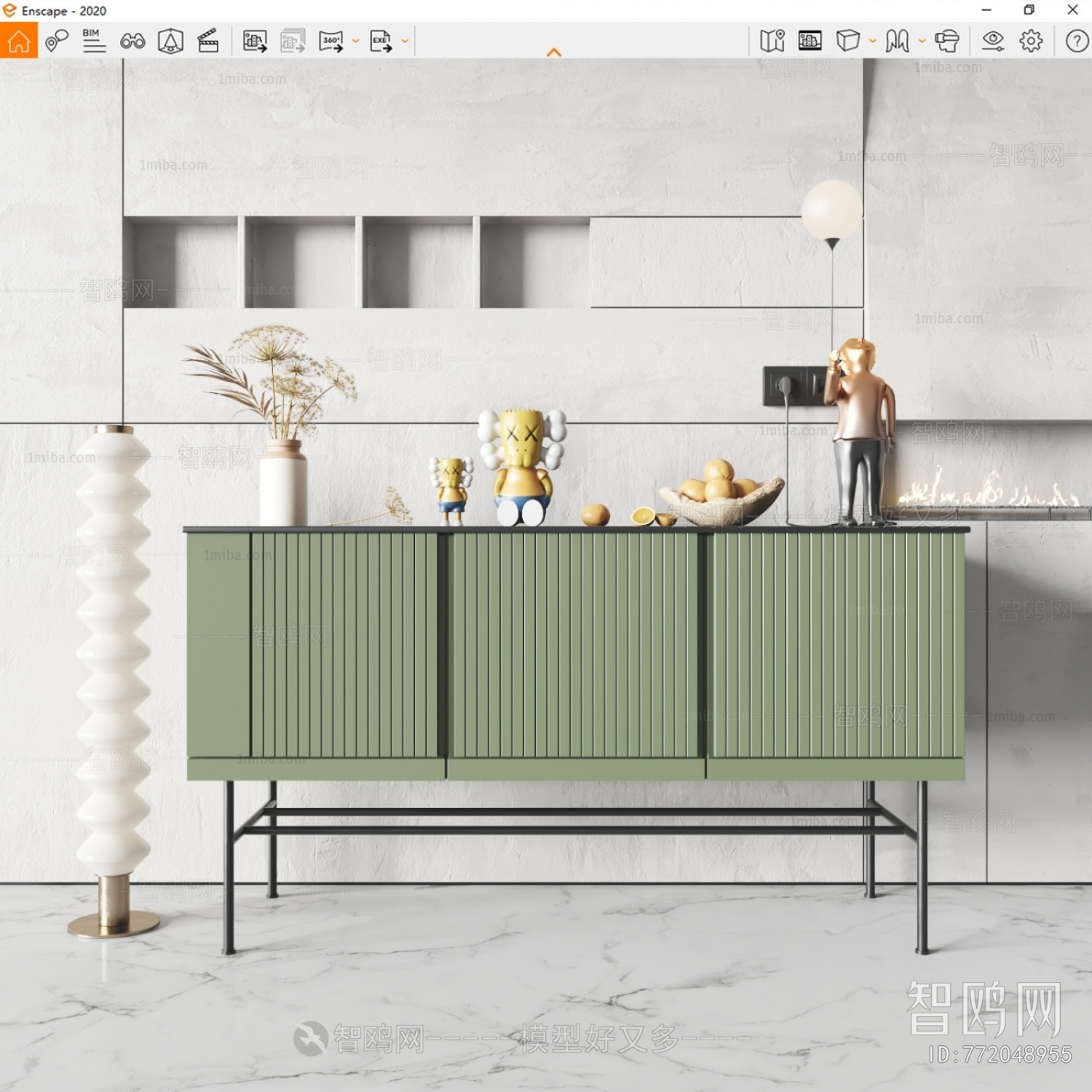Toggle the walk or fly mode icon
This screenshot has height=1092, width=1092.
[x=897, y=41]
